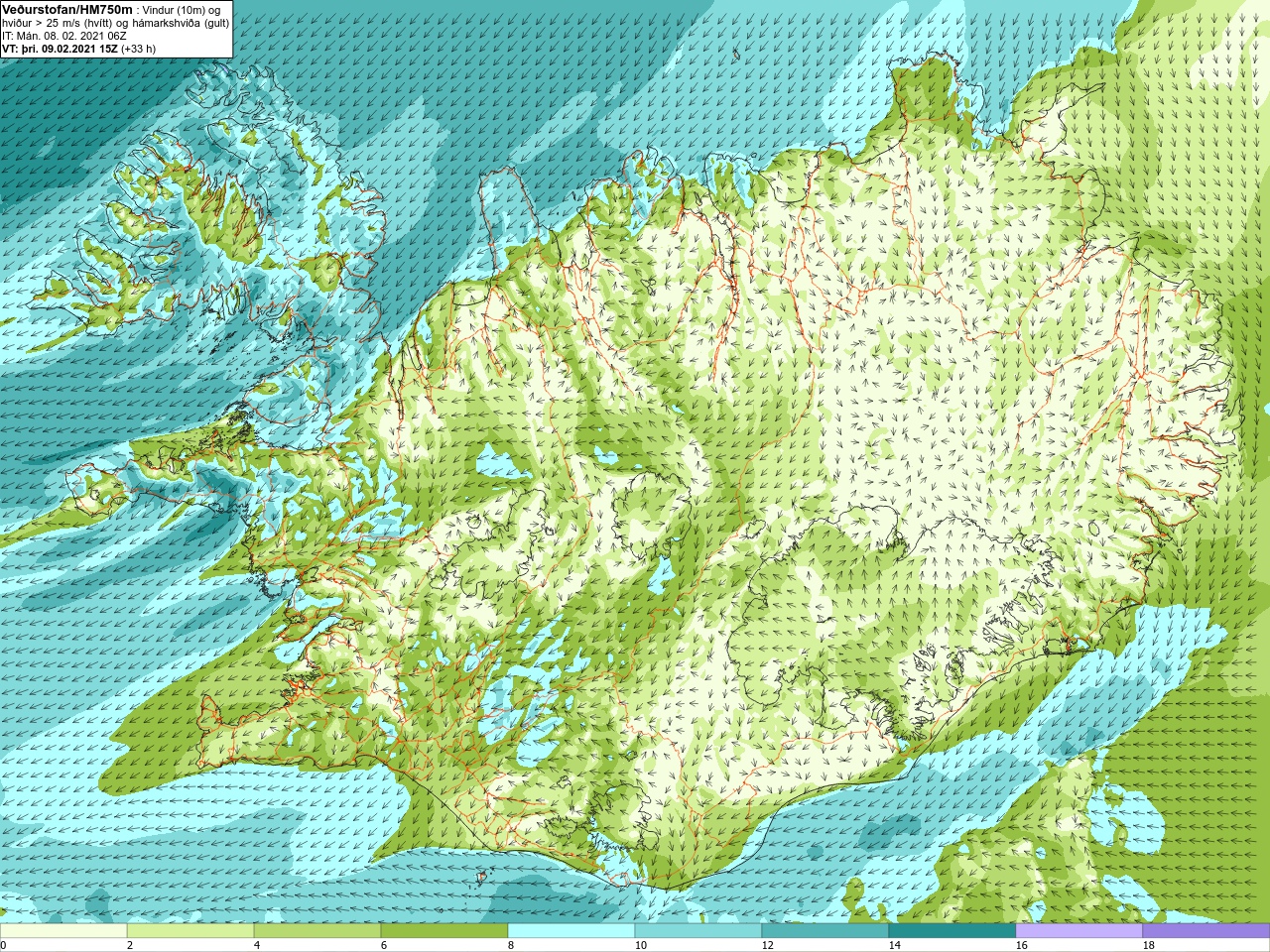Click the bold title 'Veðurstofan/HM750m'
Image resolution: width=1270 pixels, height=952 pixels.
(x=66, y=9)
